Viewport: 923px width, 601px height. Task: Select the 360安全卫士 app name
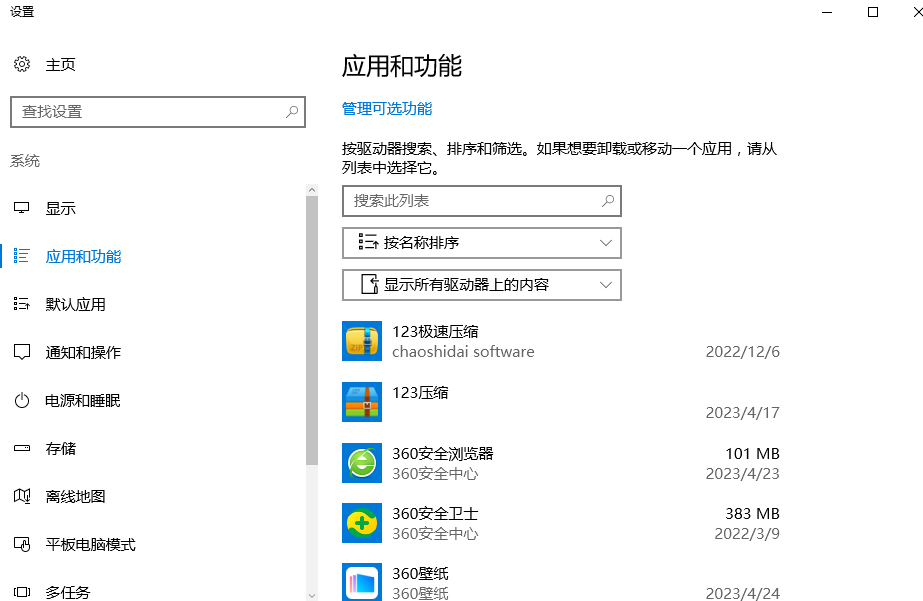[x=435, y=514]
